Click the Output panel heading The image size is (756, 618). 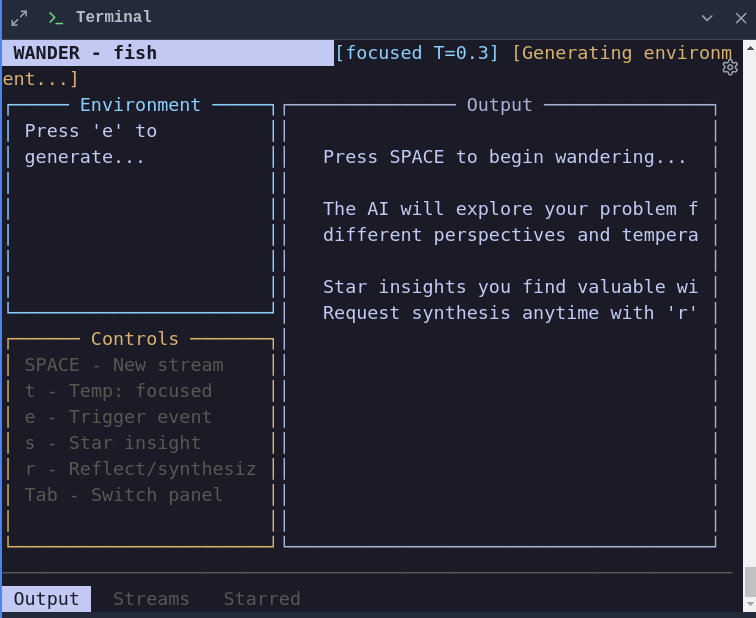(500, 105)
